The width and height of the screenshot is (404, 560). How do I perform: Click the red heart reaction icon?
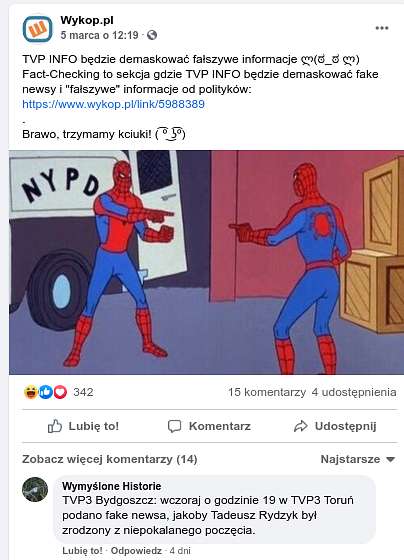(x=60, y=392)
